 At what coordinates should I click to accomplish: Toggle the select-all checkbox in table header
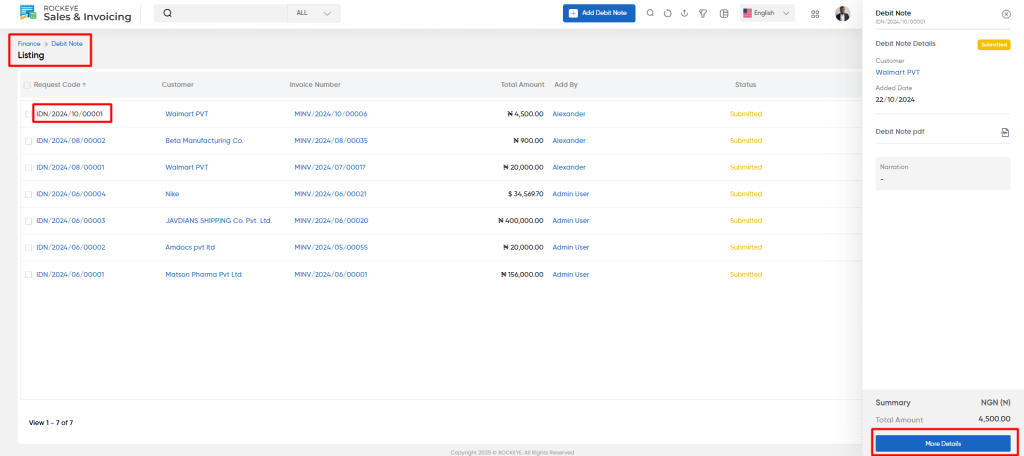pyautogui.click(x=27, y=85)
